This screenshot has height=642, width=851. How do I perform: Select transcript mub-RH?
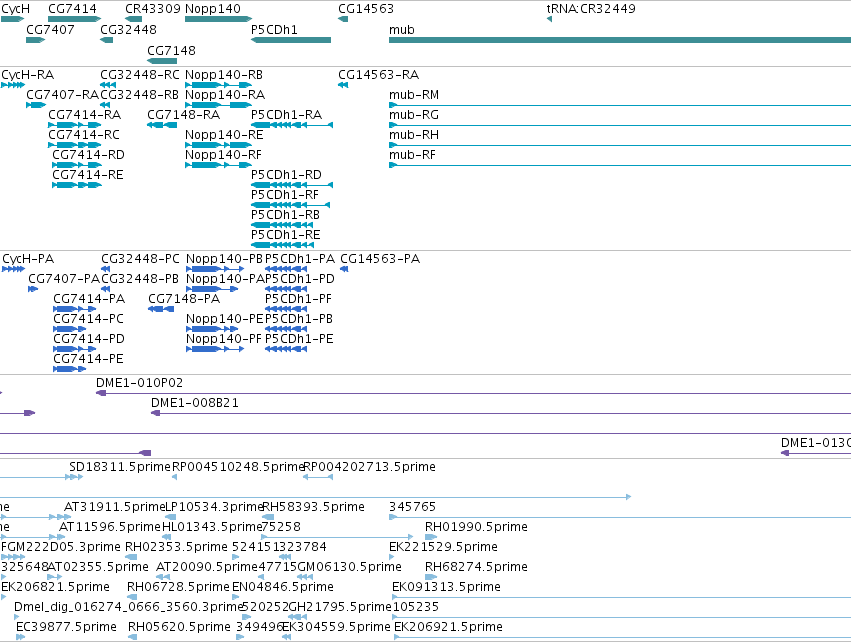point(414,135)
